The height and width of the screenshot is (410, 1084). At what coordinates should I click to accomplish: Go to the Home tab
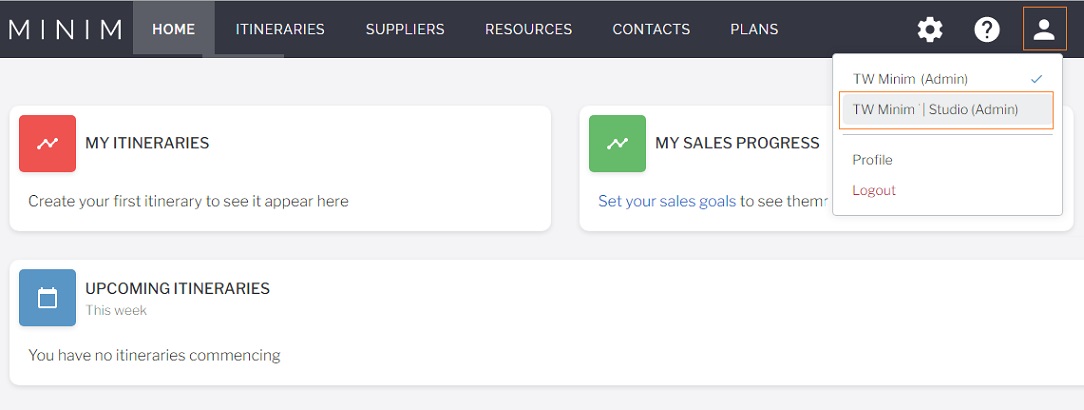pos(174,29)
